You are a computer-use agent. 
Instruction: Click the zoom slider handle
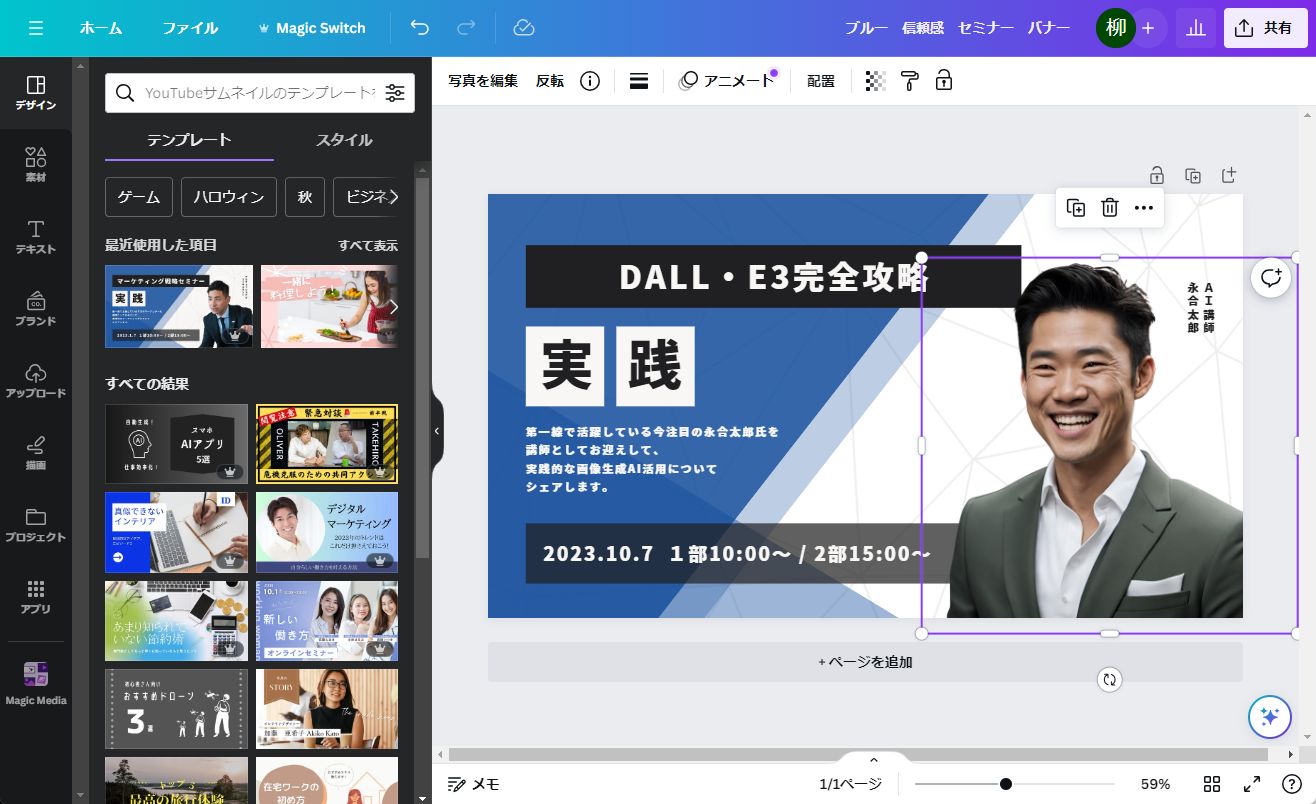(x=1006, y=784)
